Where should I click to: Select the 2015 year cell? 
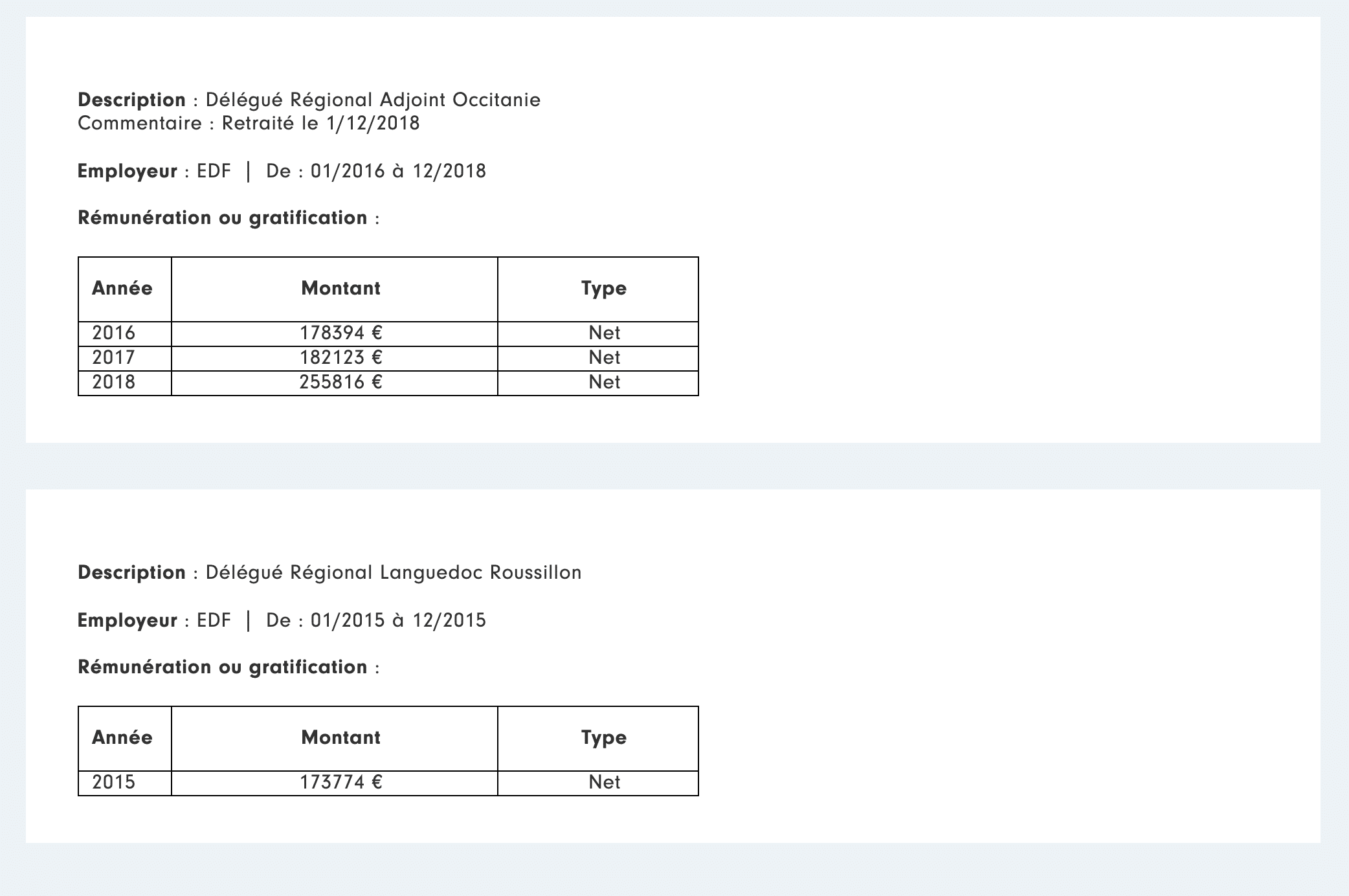coord(114,782)
